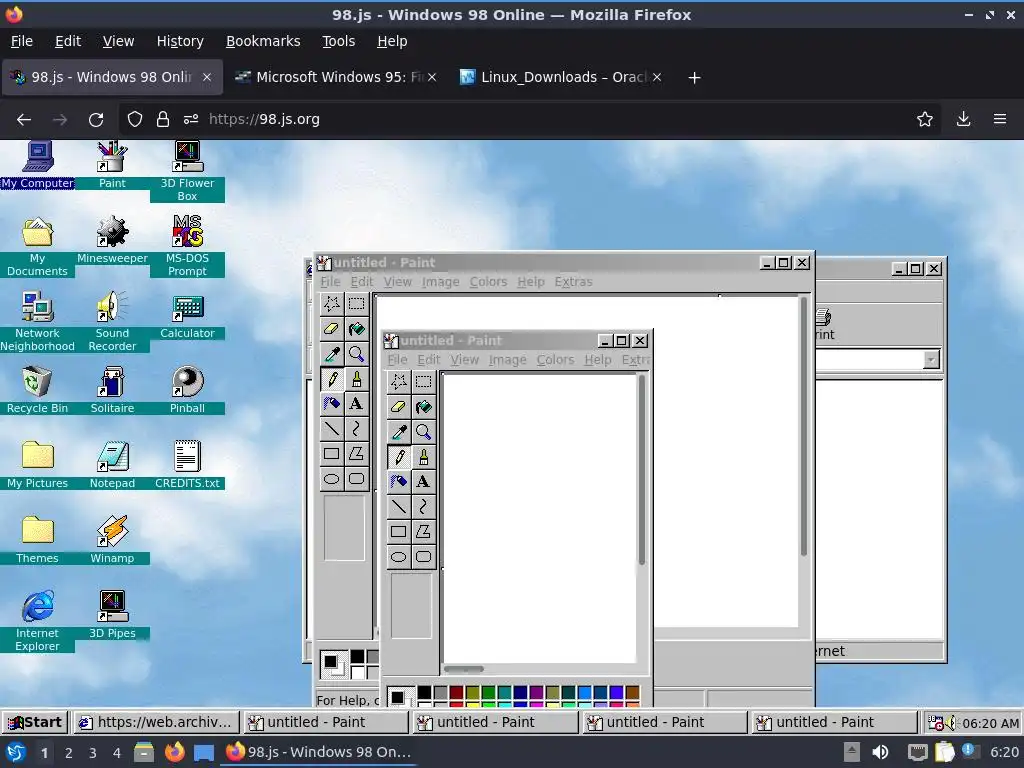This screenshot has width=1024, height=768.
Task: Select Pencil tool in back Paint window
Action: point(332,379)
